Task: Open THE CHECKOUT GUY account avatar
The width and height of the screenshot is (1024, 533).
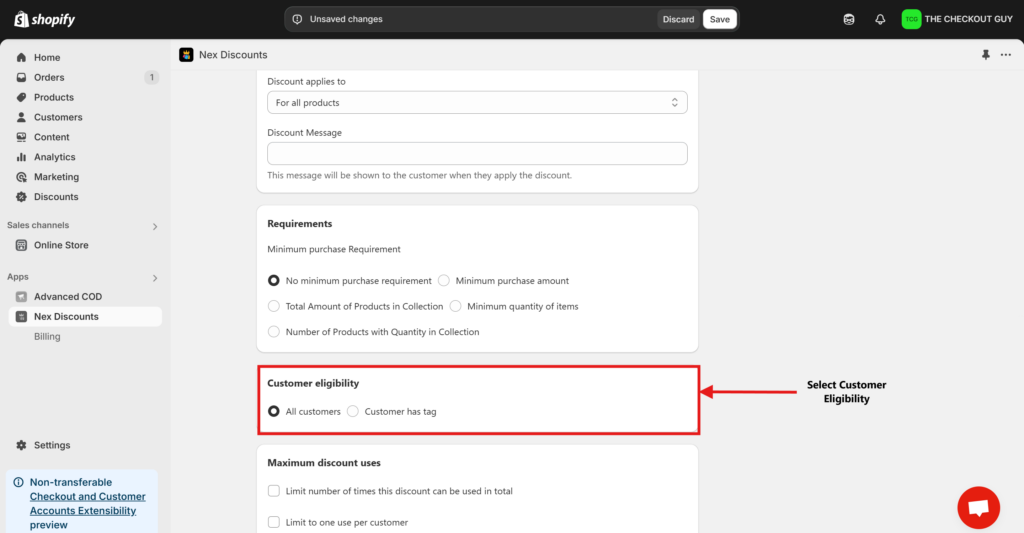Action: click(x=911, y=19)
